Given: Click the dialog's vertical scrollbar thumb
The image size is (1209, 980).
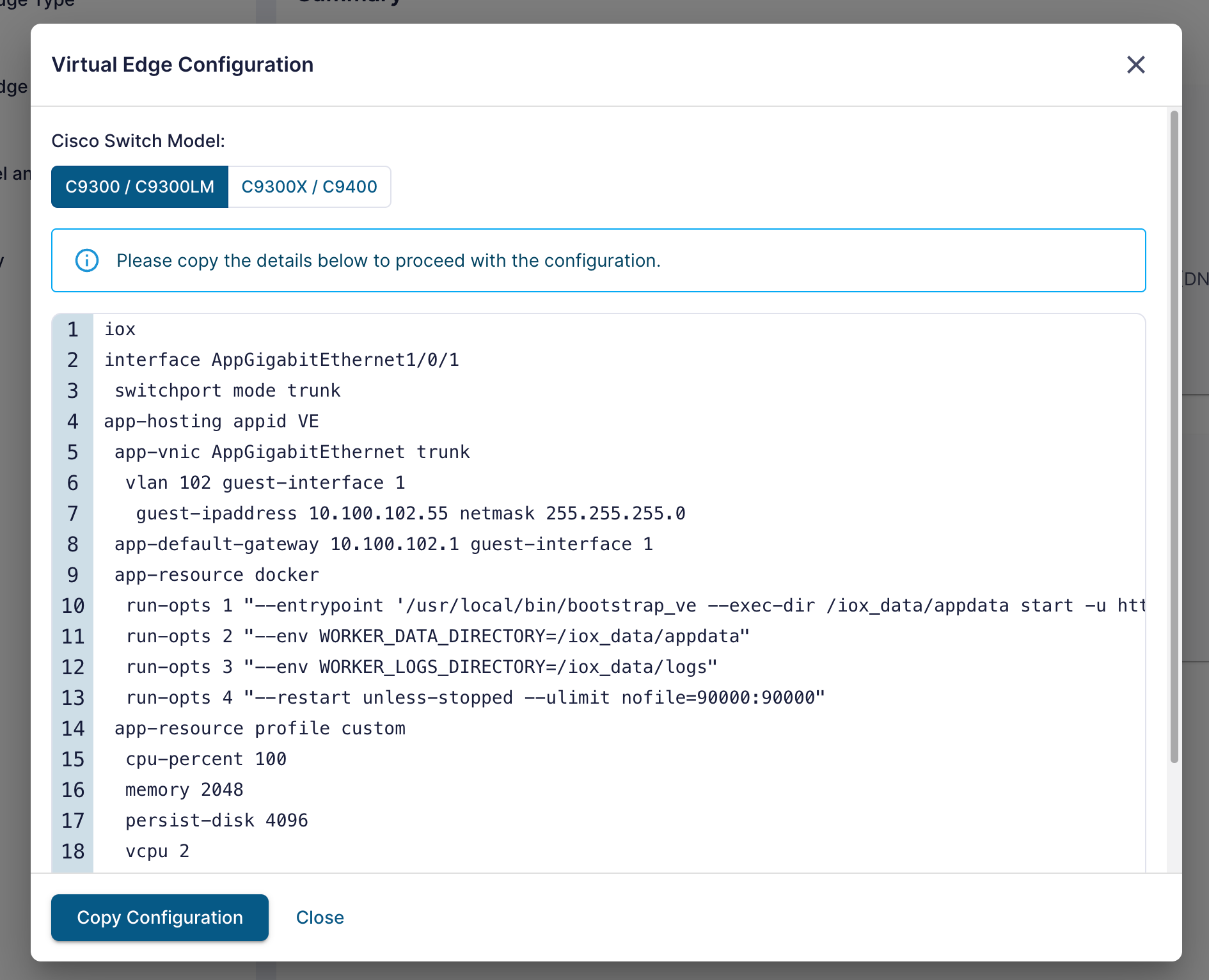Looking at the screenshot, I should tap(1174, 437).
